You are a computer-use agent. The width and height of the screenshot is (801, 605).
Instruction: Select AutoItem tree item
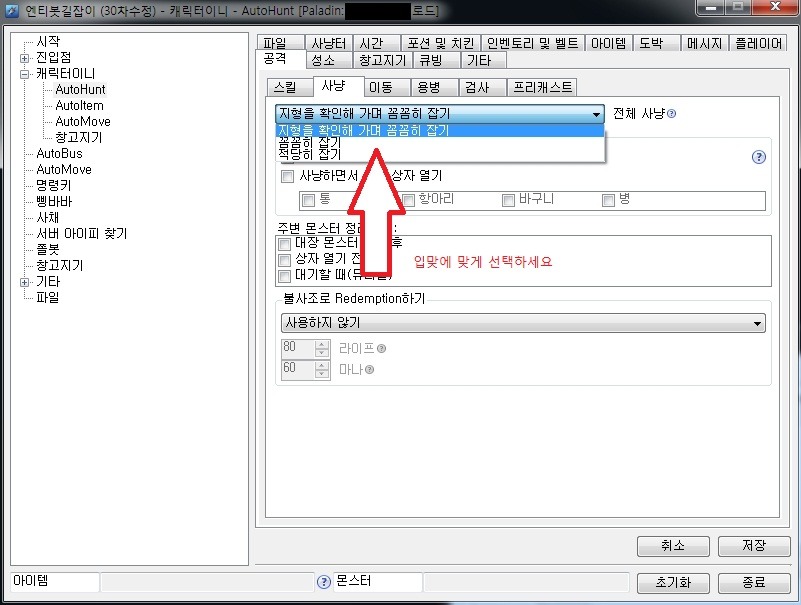79,106
